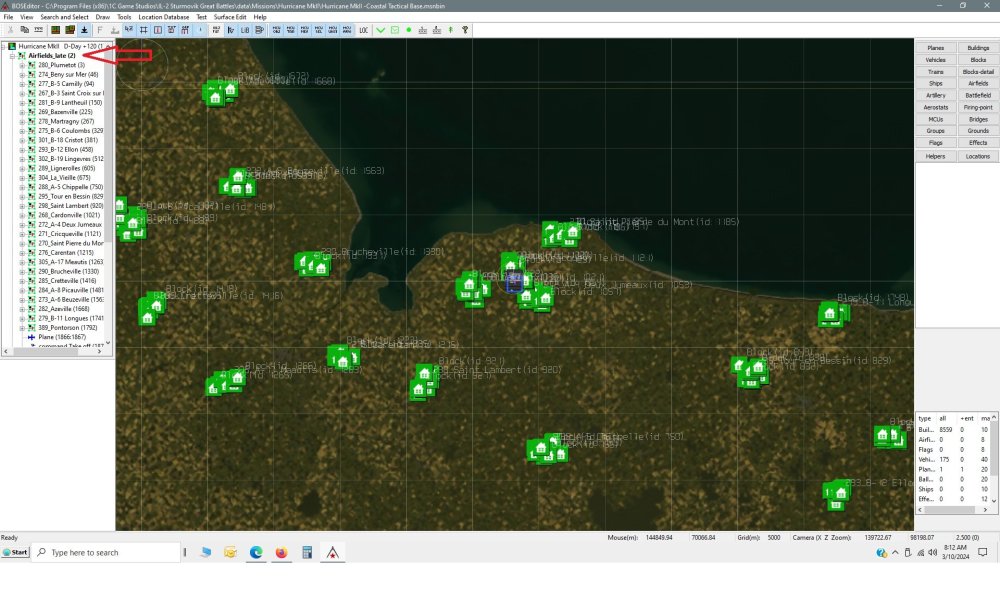
Task: Toggle the Buildings object filter
Action: (977, 47)
